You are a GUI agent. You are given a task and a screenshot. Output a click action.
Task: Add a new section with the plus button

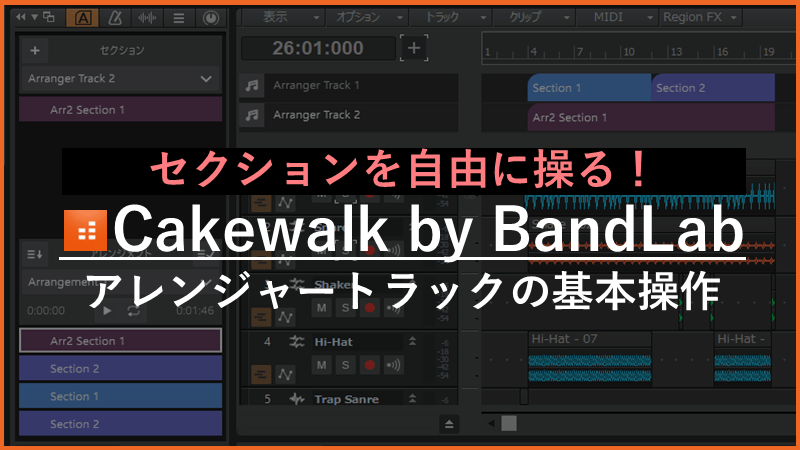[x=35, y=51]
